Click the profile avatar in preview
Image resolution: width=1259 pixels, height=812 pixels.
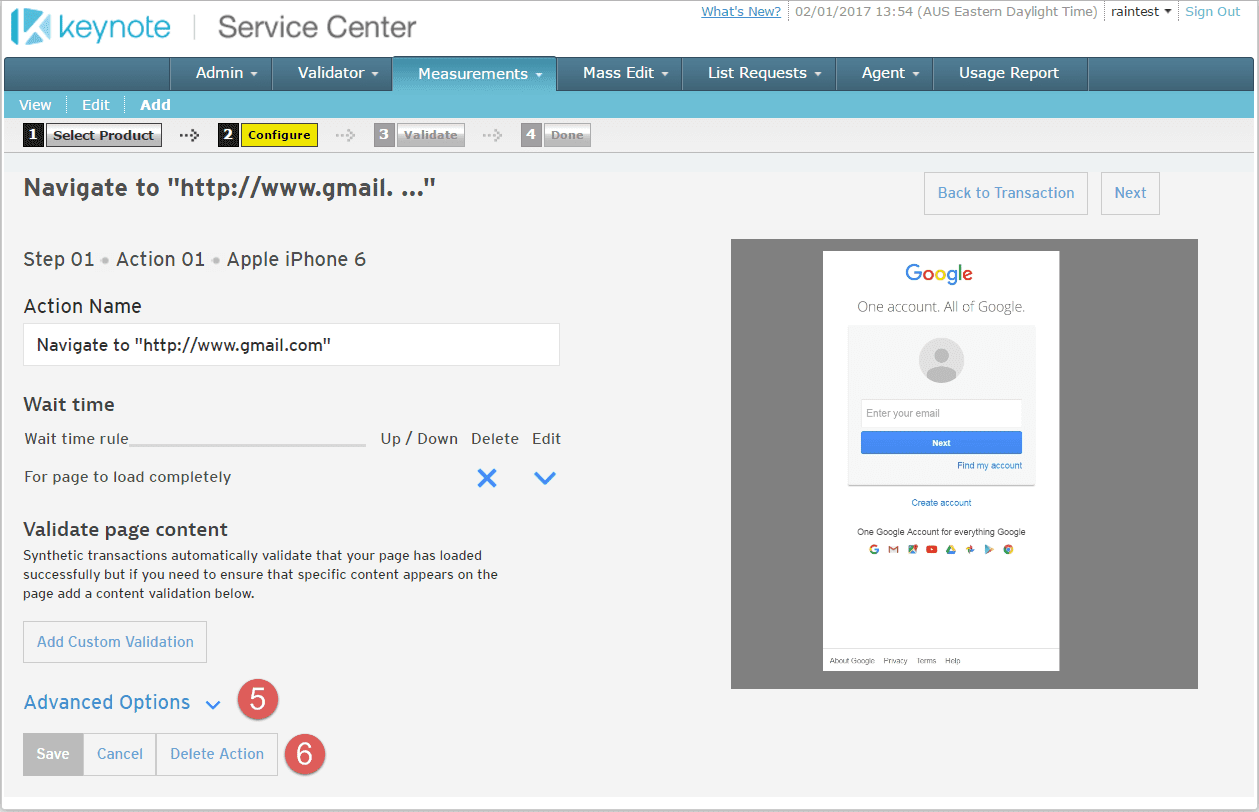tap(941, 361)
